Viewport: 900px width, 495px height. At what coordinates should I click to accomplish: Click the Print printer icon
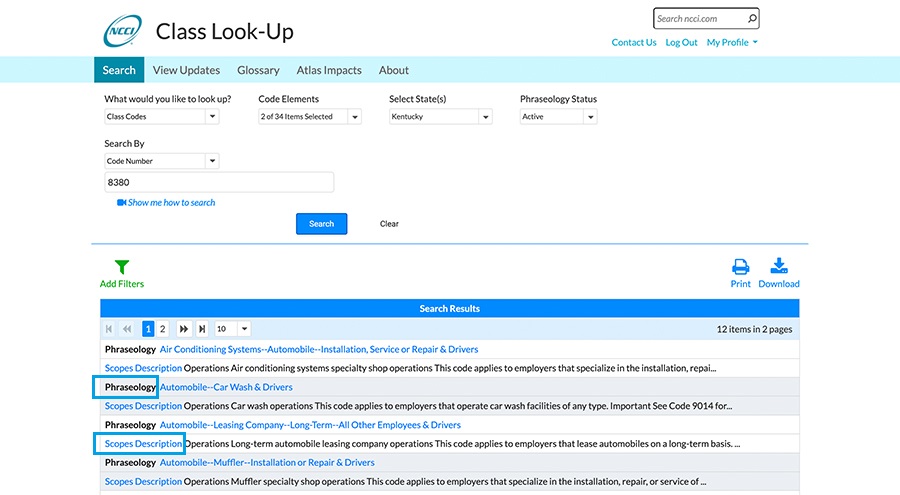(740, 266)
